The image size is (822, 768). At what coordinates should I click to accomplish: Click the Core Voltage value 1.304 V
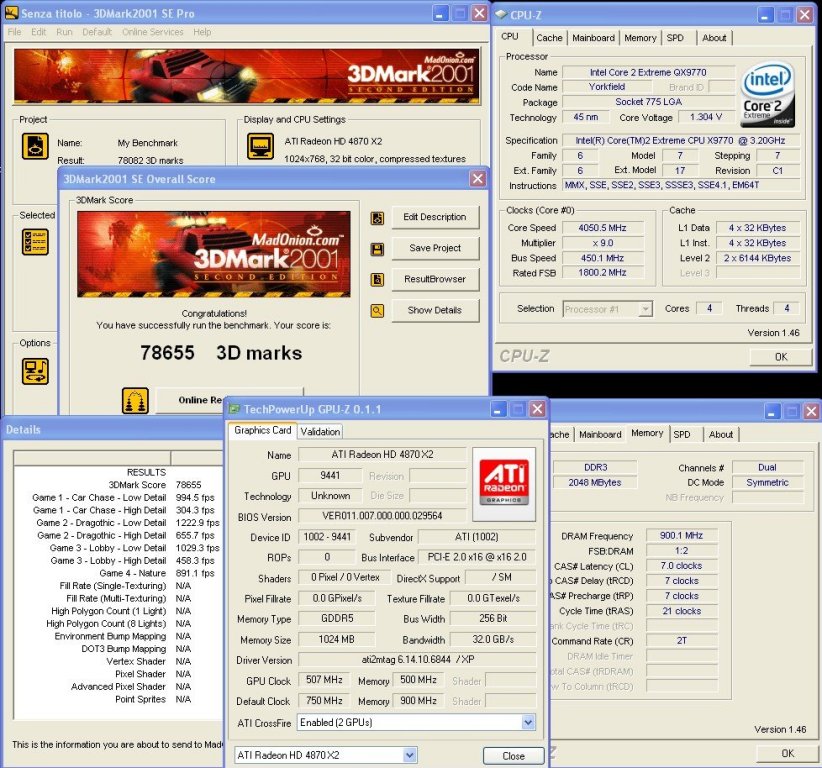click(x=706, y=117)
